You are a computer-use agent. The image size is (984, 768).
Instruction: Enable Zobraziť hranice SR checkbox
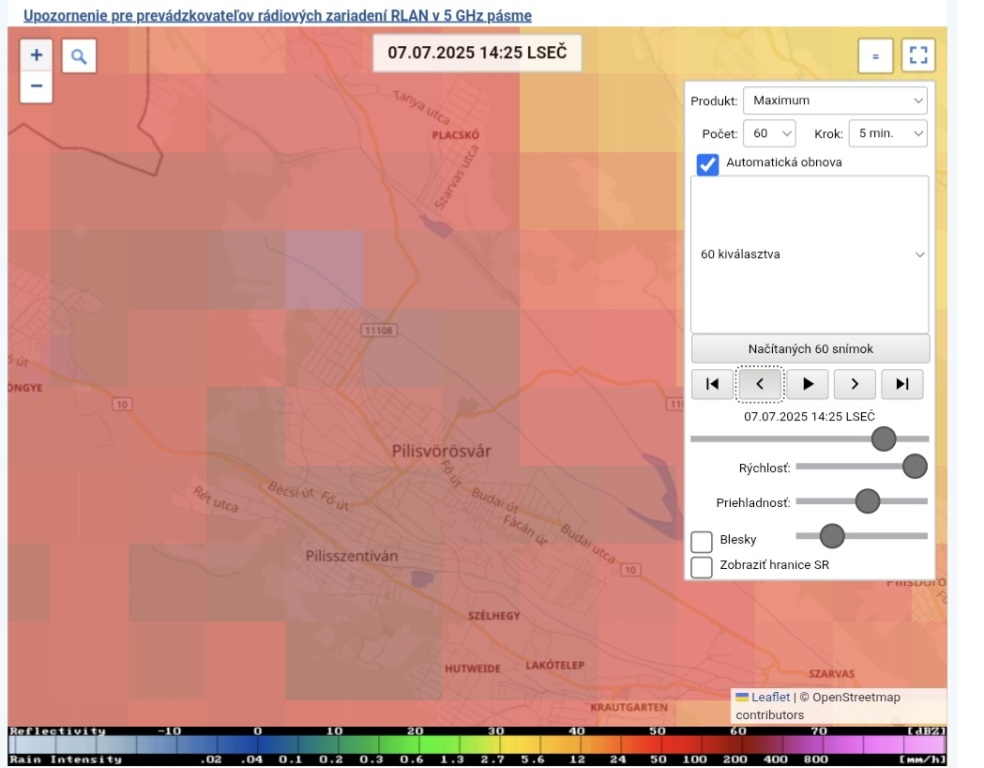702,567
